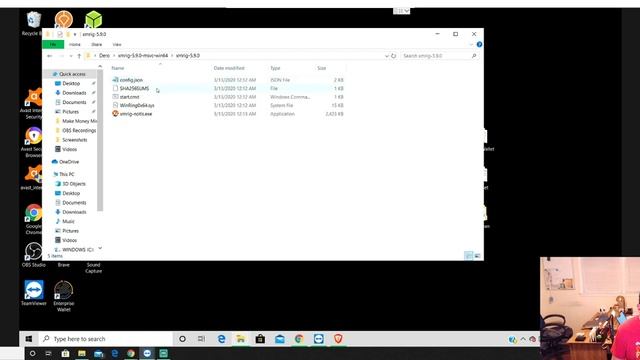The width and height of the screenshot is (640, 360).
Task: Click the magnifier icon in Explorer search box
Action: (474, 56)
